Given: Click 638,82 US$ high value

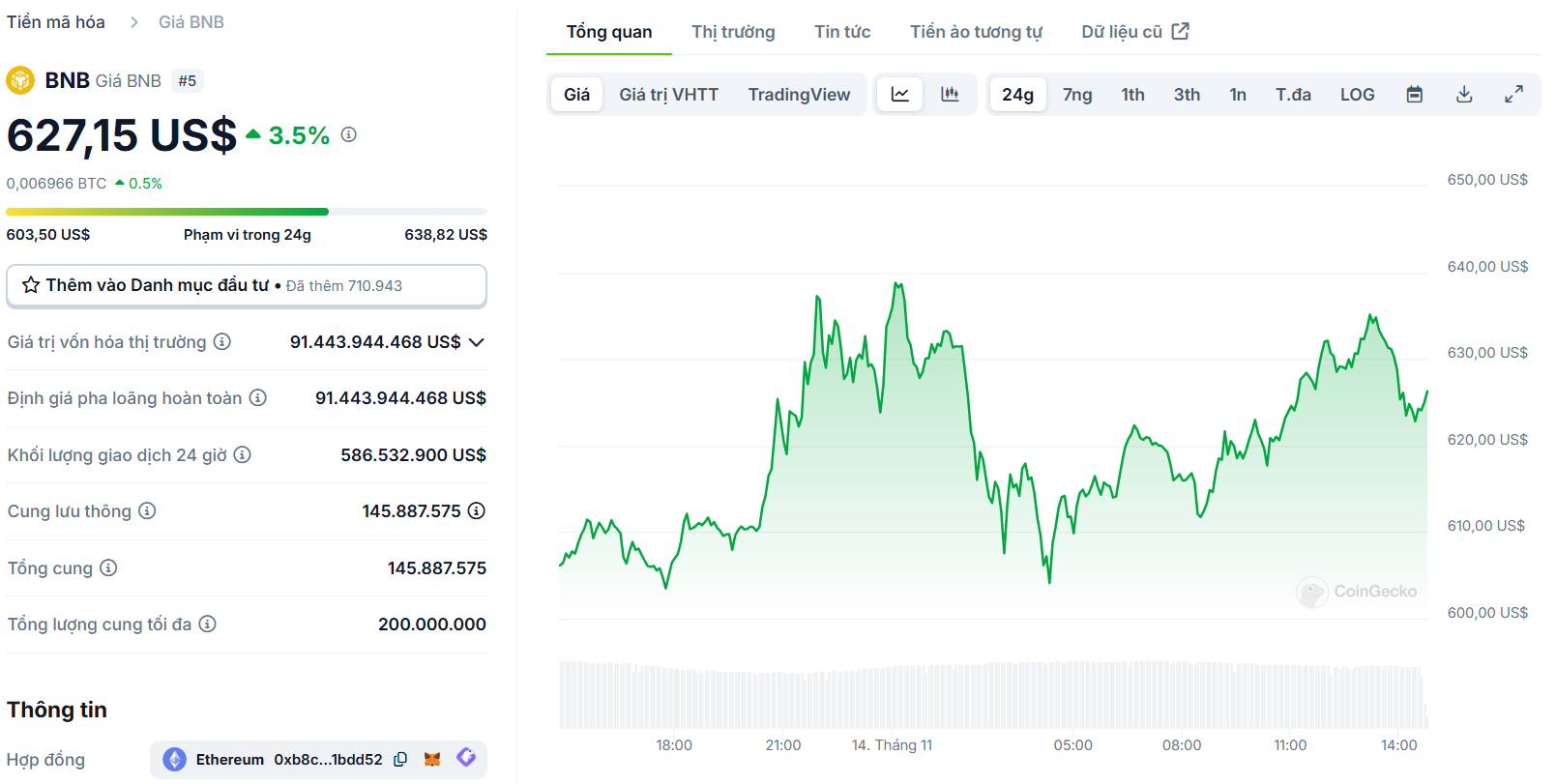Looking at the screenshot, I should point(446,235).
